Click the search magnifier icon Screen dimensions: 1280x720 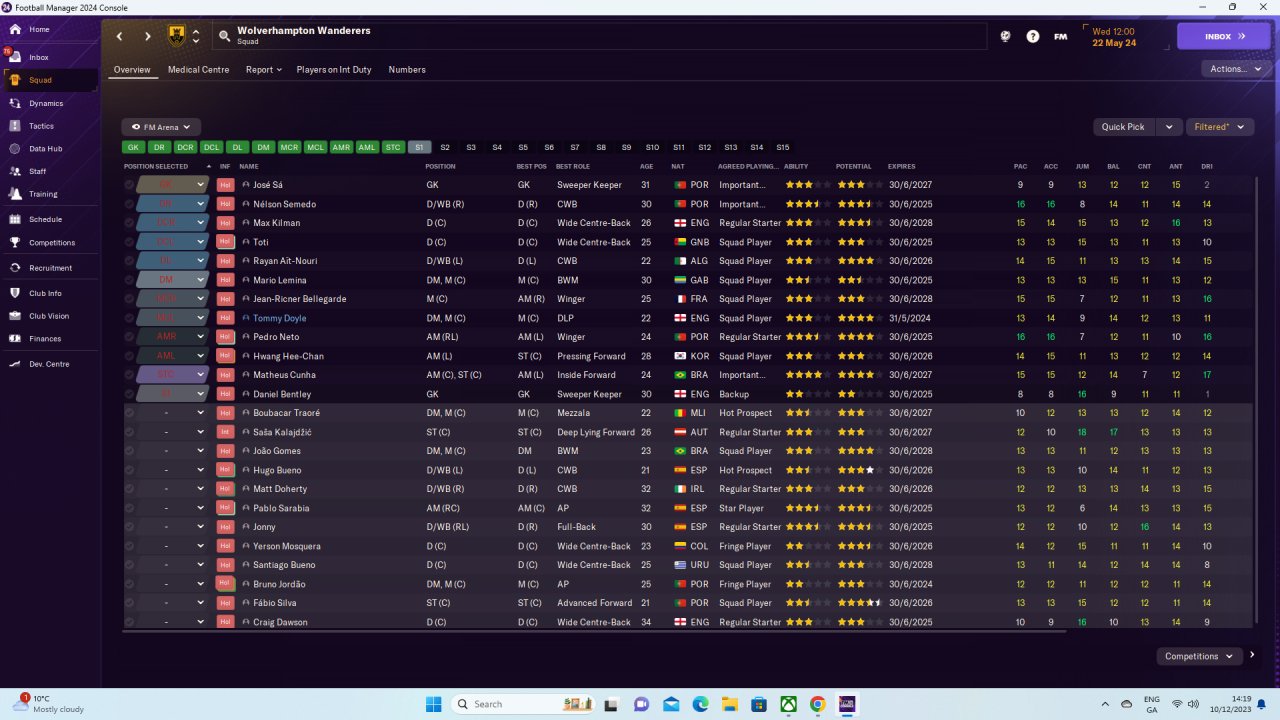(224, 36)
